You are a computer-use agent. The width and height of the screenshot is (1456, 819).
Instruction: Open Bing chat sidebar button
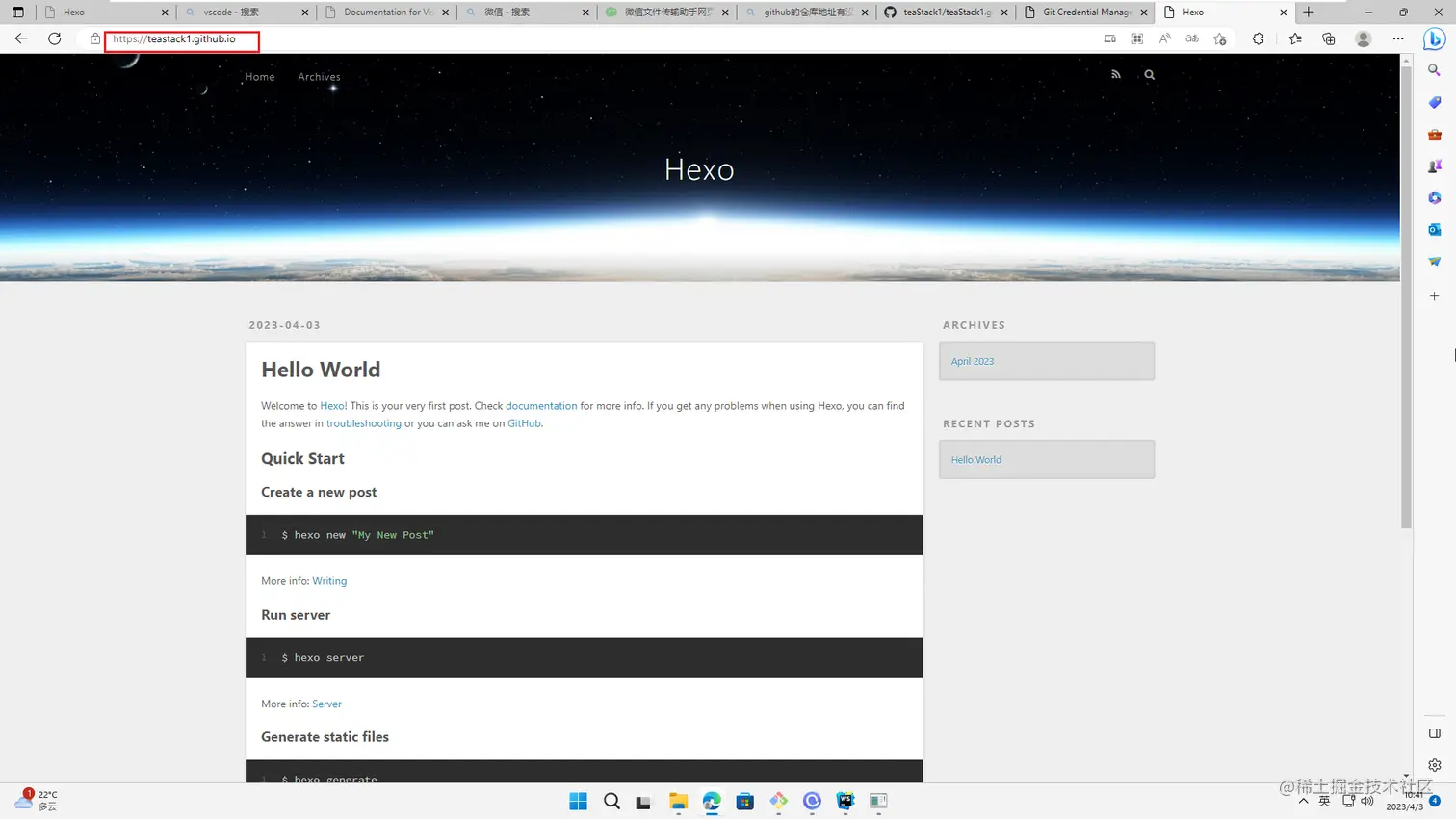pyautogui.click(x=1435, y=38)
